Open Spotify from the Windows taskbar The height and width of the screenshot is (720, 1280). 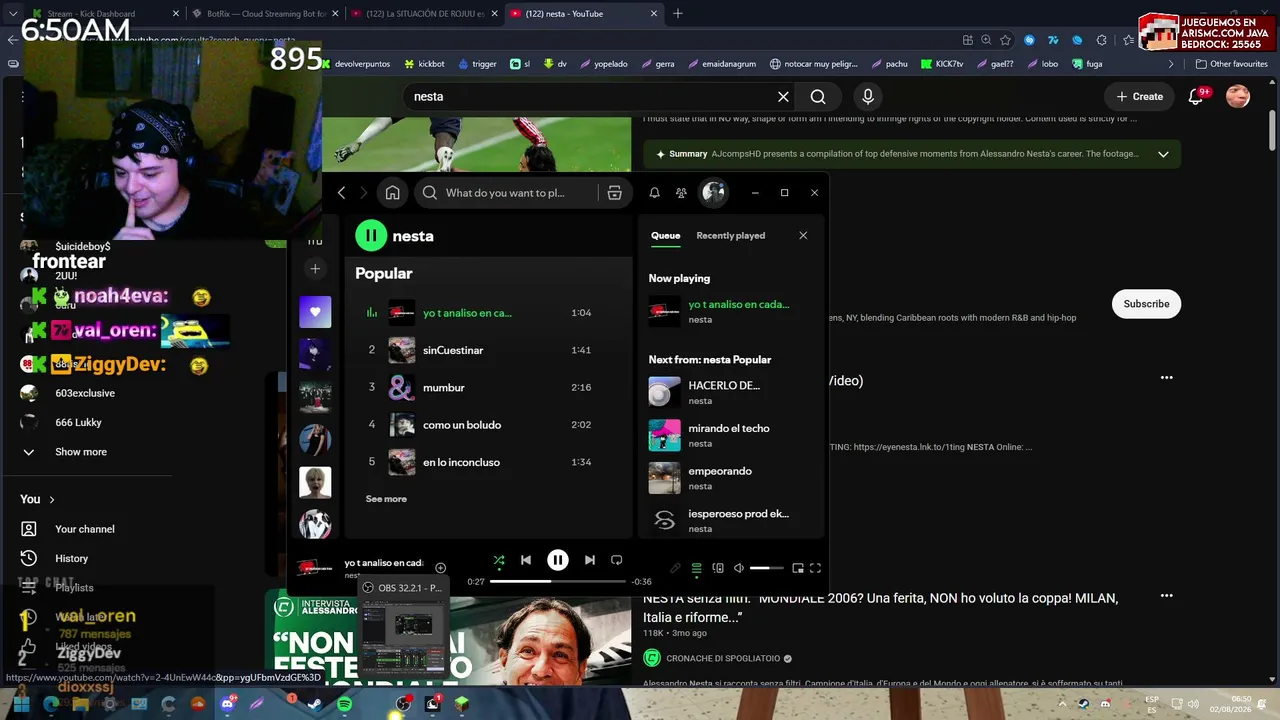click(344, 704)
